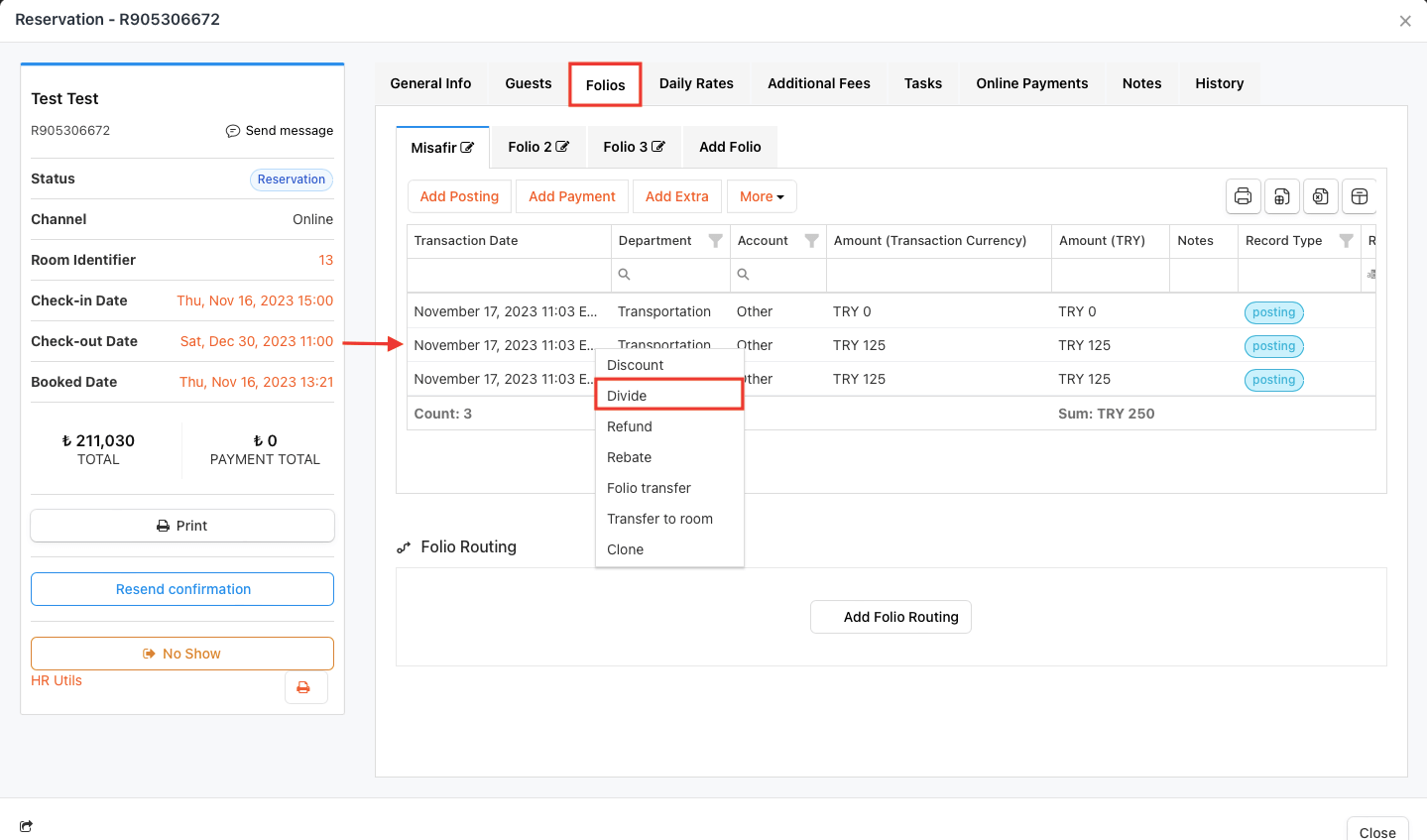
Task: Expand the More dropdown button
Action: [761, 196]
